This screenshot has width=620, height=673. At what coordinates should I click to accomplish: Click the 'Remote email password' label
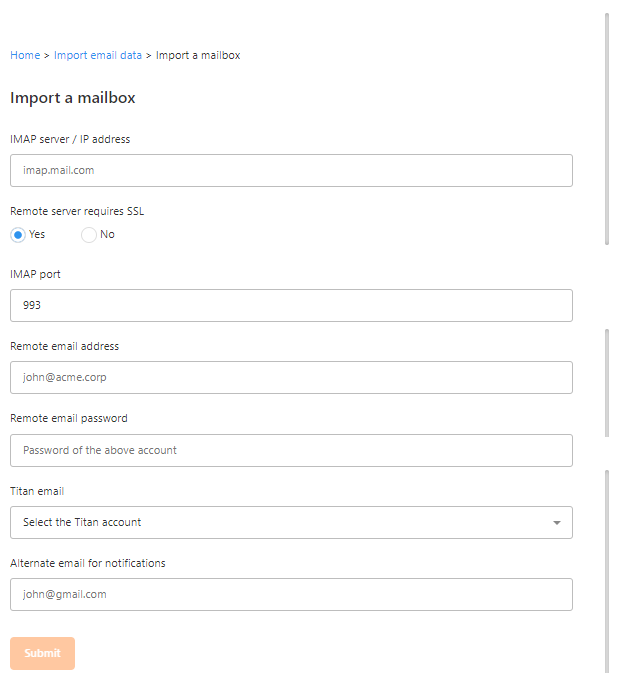tap(69, 418)
